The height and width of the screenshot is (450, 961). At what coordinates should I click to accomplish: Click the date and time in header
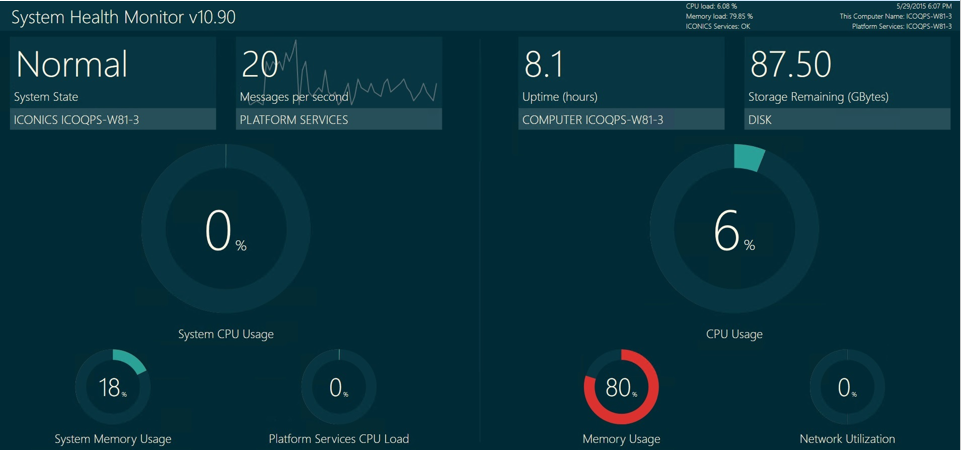(x=924, y=6)
